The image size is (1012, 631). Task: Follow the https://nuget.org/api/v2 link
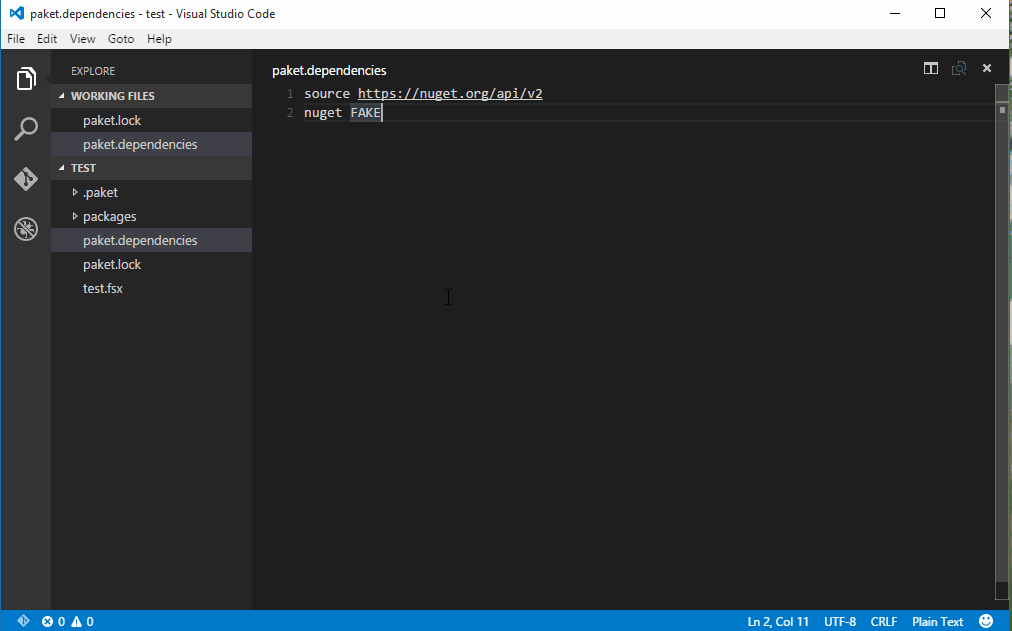coord(450,94)
